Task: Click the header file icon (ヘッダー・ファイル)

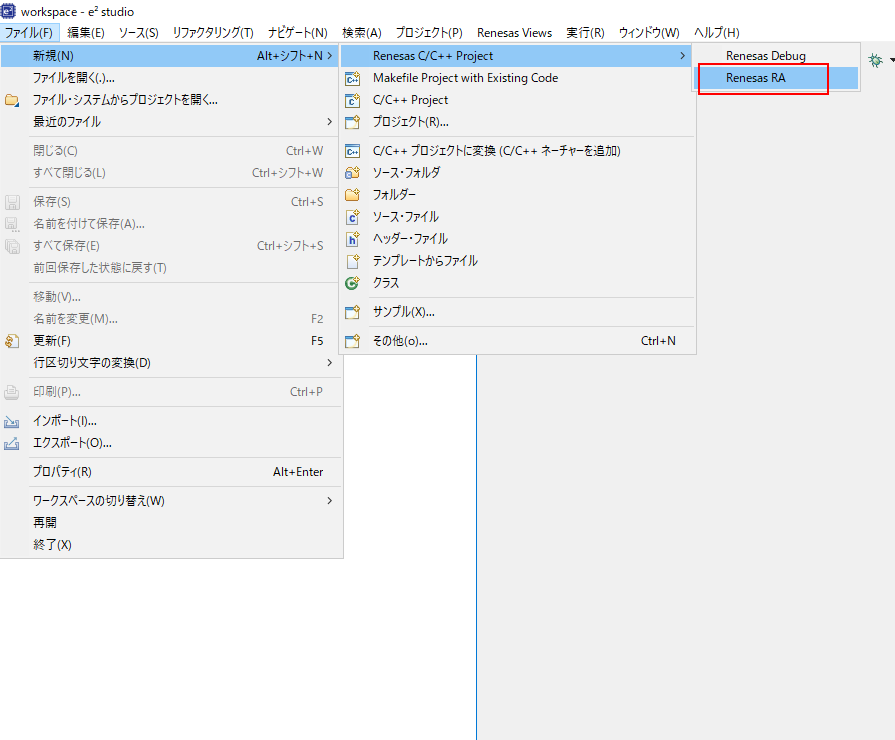Action: [352, 239]
